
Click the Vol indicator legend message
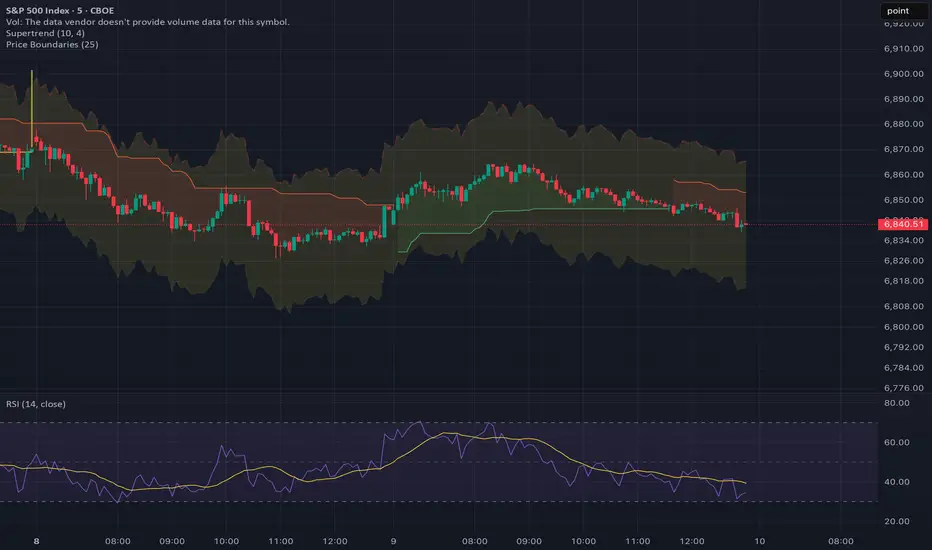point(148,21)
